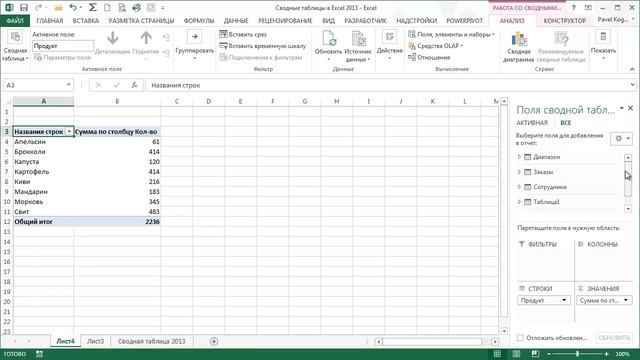Click the Сводная диаграмма icon
The width and height of the screenshot is (640, 360).
click(x=519, y=39)
